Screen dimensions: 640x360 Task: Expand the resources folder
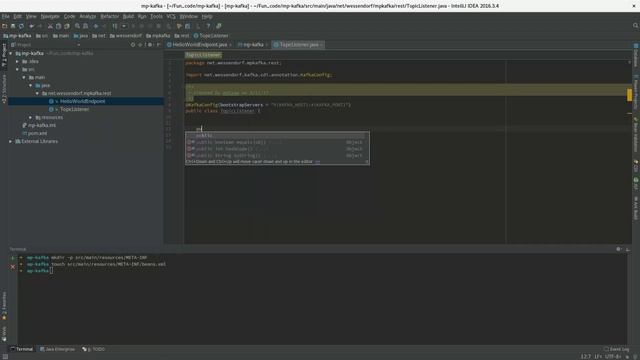coord(31,118)
